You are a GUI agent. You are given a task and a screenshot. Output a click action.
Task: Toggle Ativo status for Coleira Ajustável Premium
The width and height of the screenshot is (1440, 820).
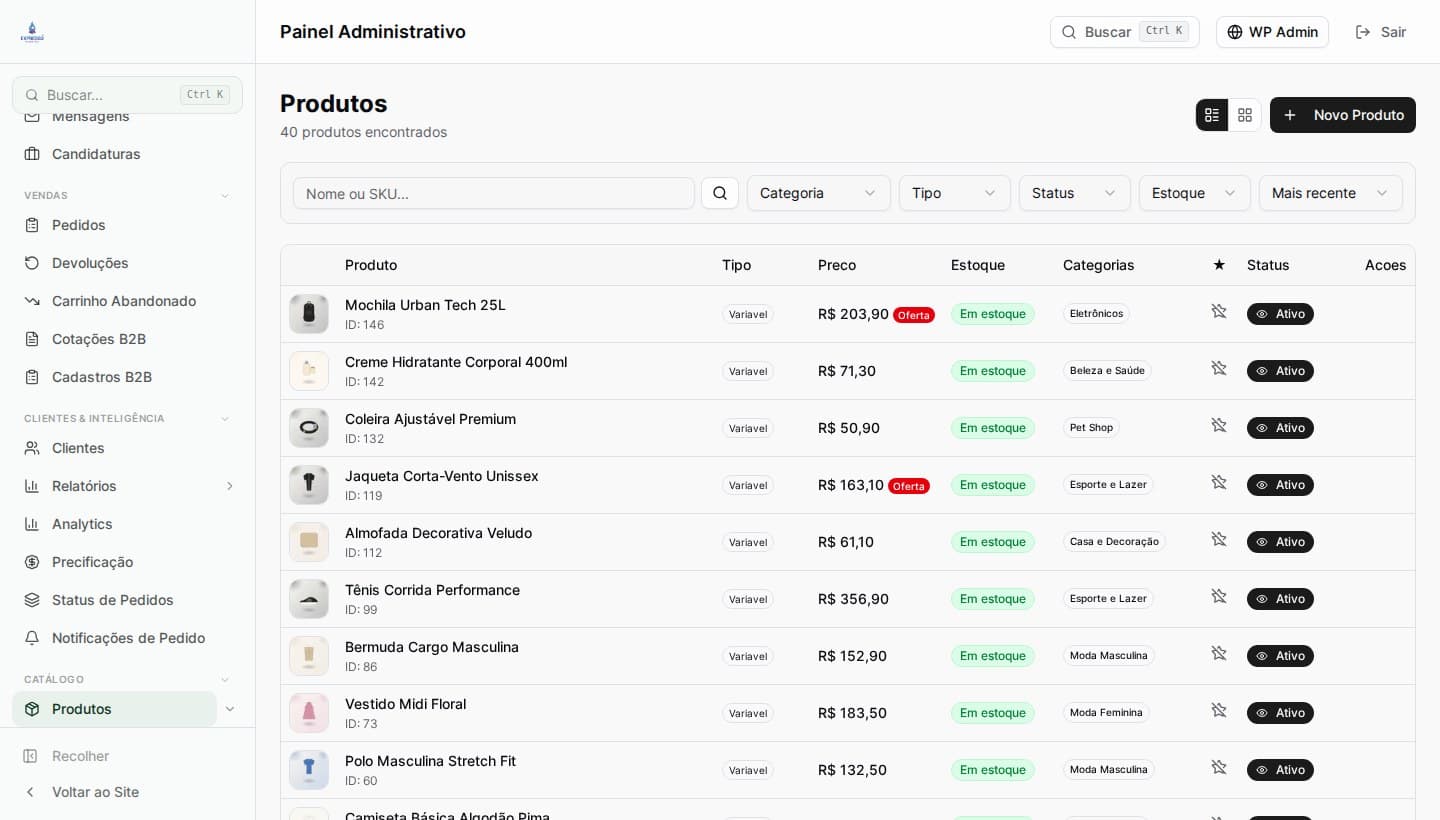coord(1280,428)
